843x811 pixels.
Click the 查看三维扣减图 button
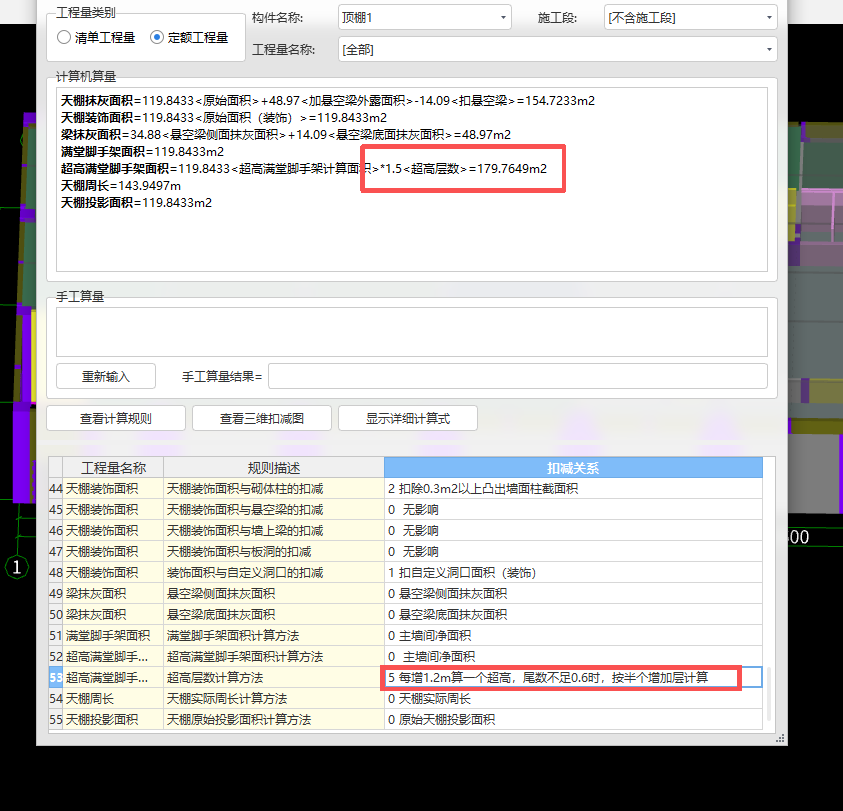pyautogui.click(x=261, y=417)
